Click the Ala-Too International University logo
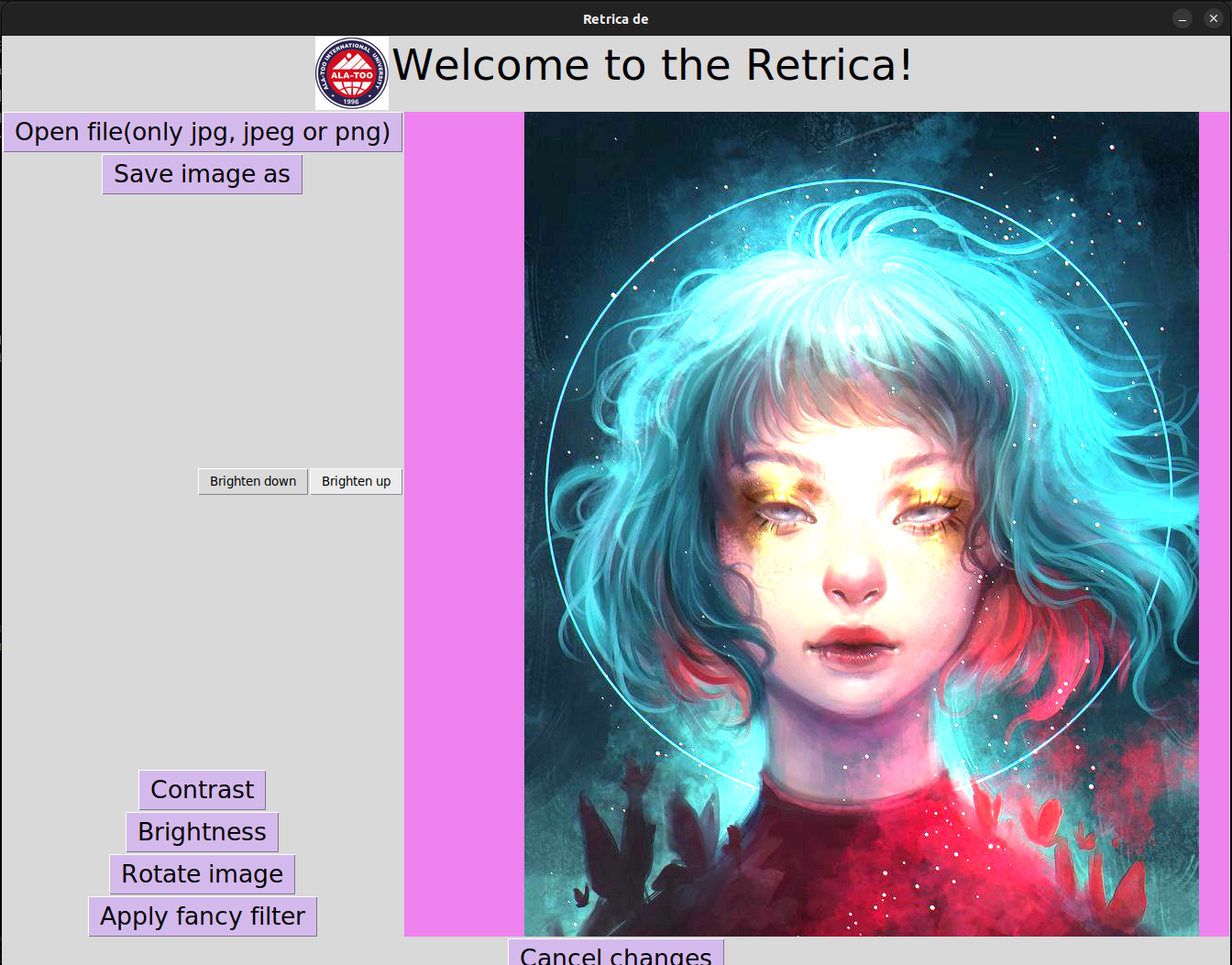The image size is (1232, 965). 351,73
